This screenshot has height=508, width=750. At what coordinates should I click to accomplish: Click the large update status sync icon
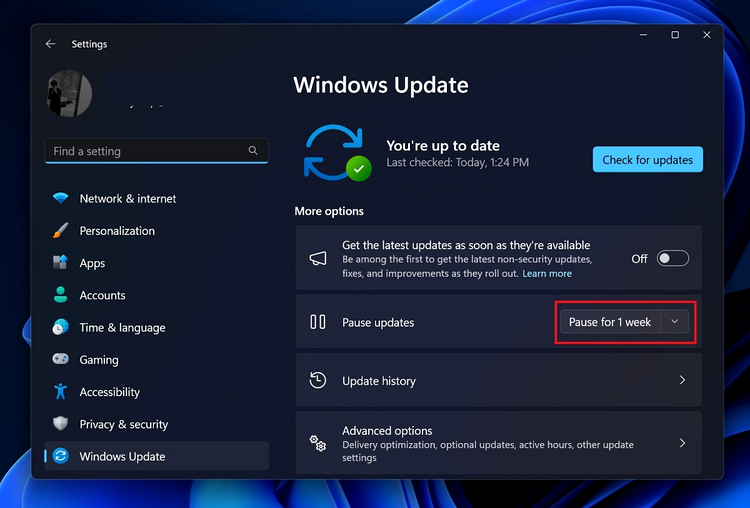(x=336, y=153)
